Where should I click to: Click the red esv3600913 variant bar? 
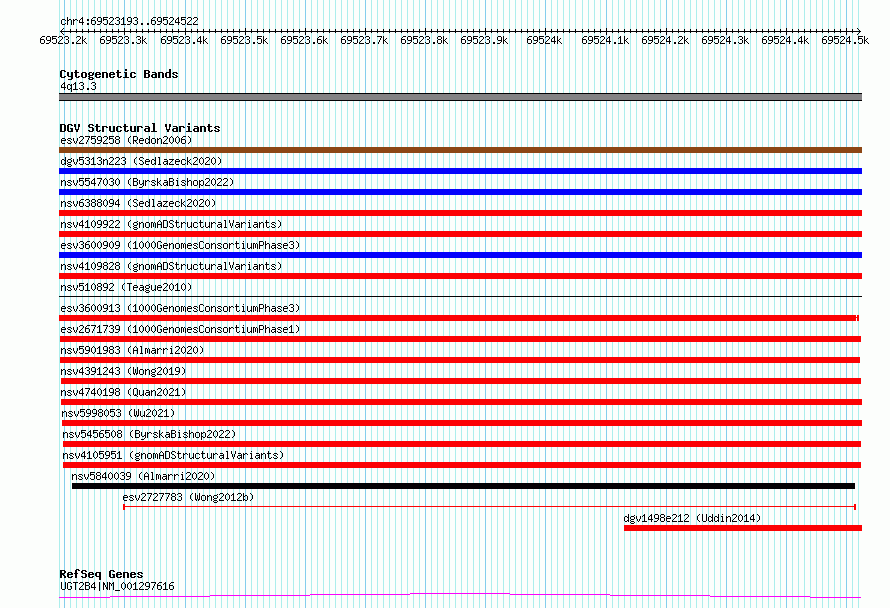pos(459,318)
